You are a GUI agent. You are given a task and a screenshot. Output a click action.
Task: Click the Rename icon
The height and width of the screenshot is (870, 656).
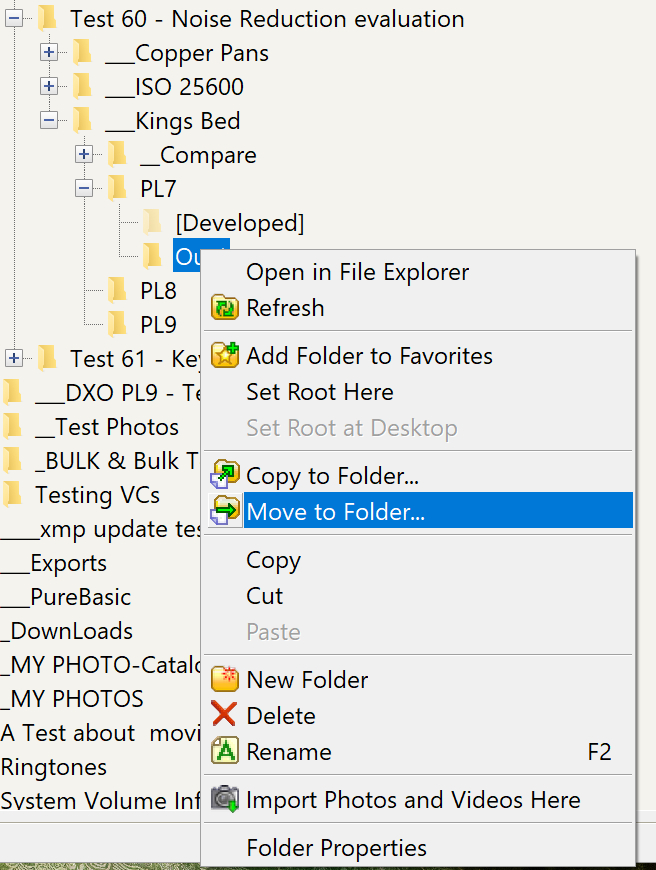[x=225, y=752]
